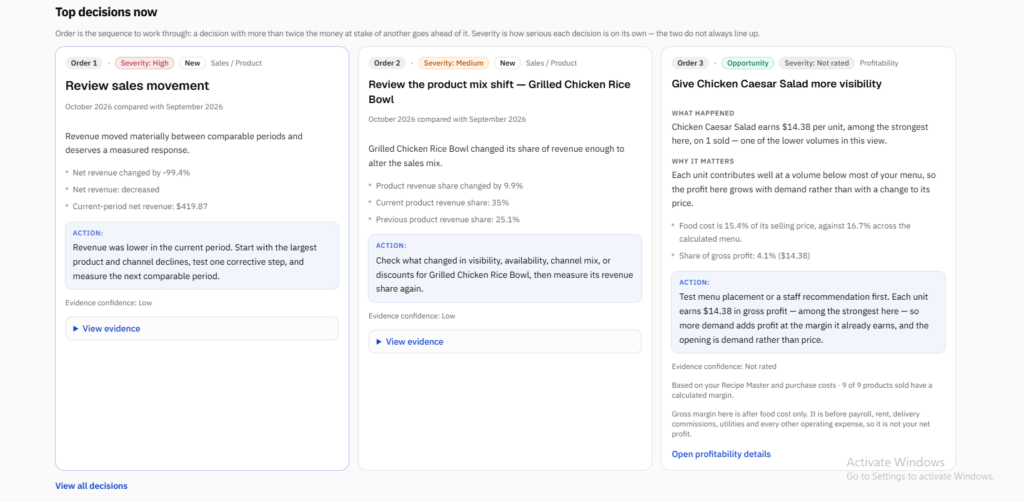This screenshot has width=1024, height=502.
Task: Click the Net revenue: decreased line
Action: tap(116, 189)
